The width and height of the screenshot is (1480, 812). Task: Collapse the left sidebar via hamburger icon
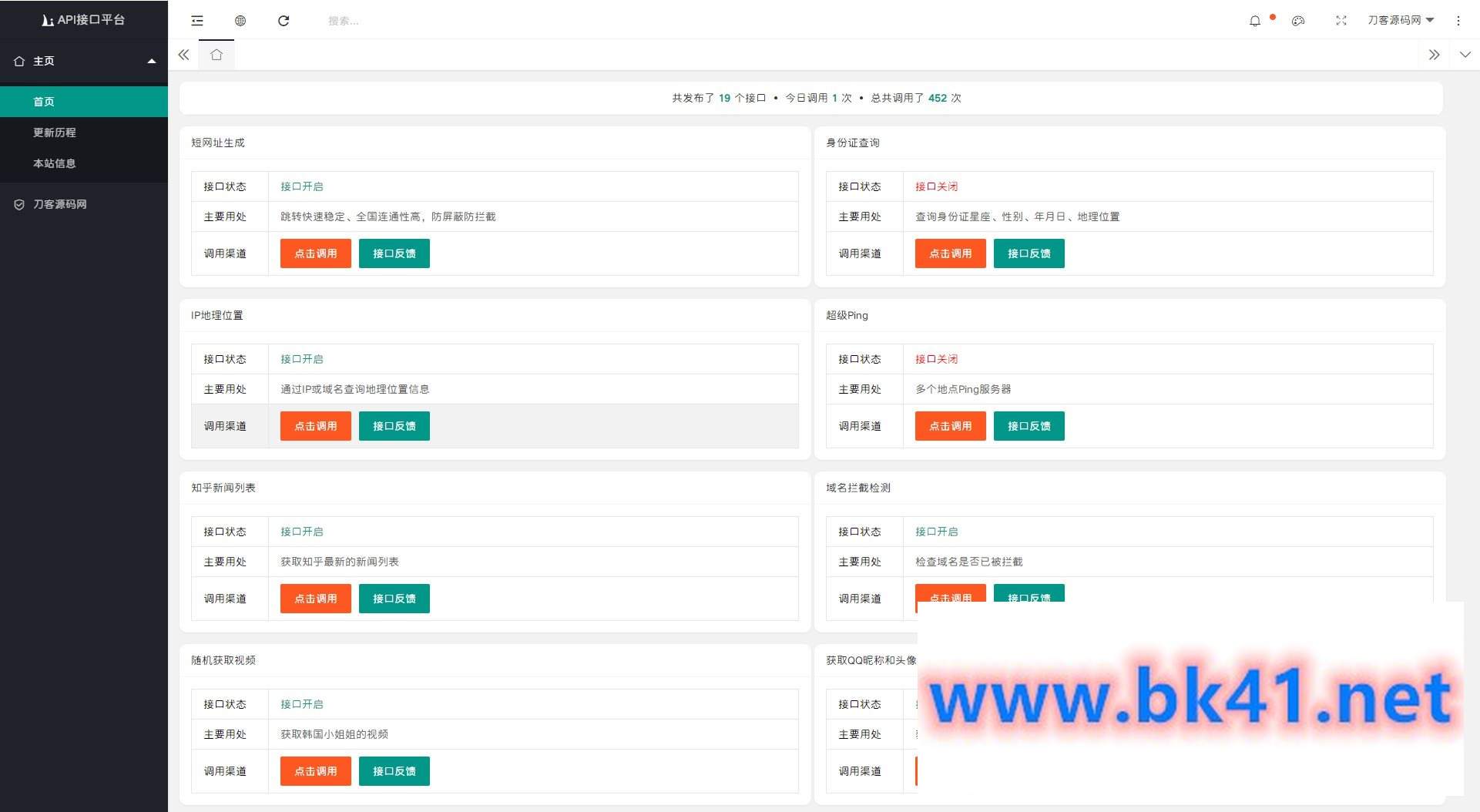point(197,21)
